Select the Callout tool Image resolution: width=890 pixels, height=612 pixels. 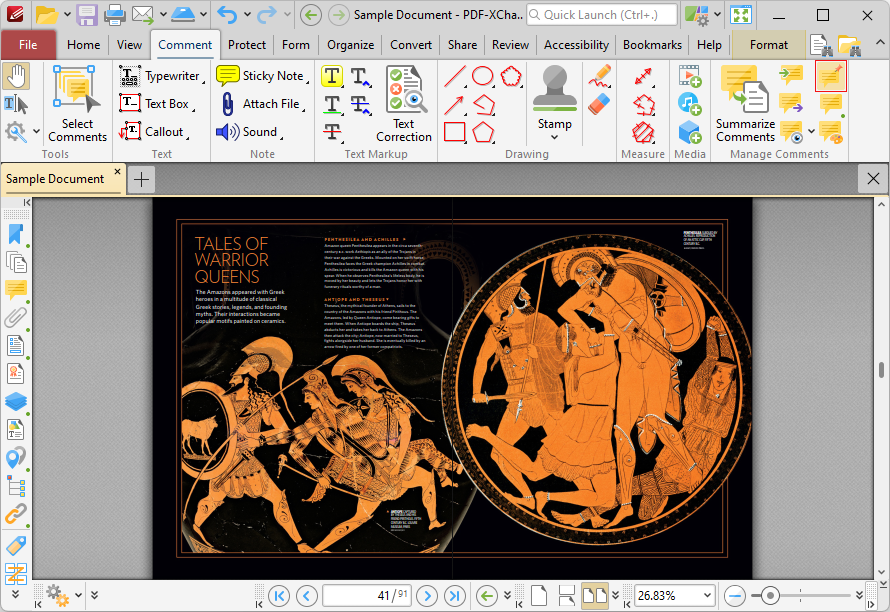pos(154,132)
